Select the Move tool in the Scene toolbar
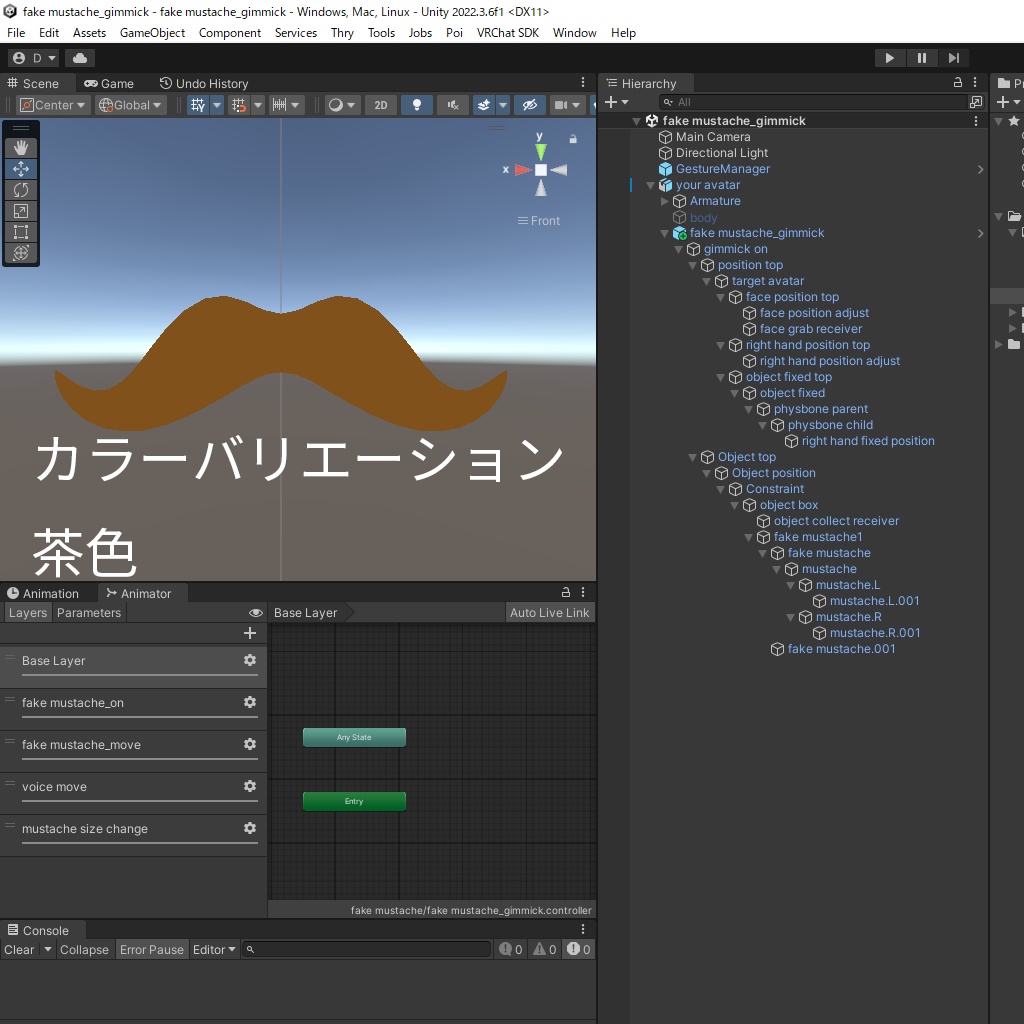Screen dimensions: 1024x1024 click(20, 169)
